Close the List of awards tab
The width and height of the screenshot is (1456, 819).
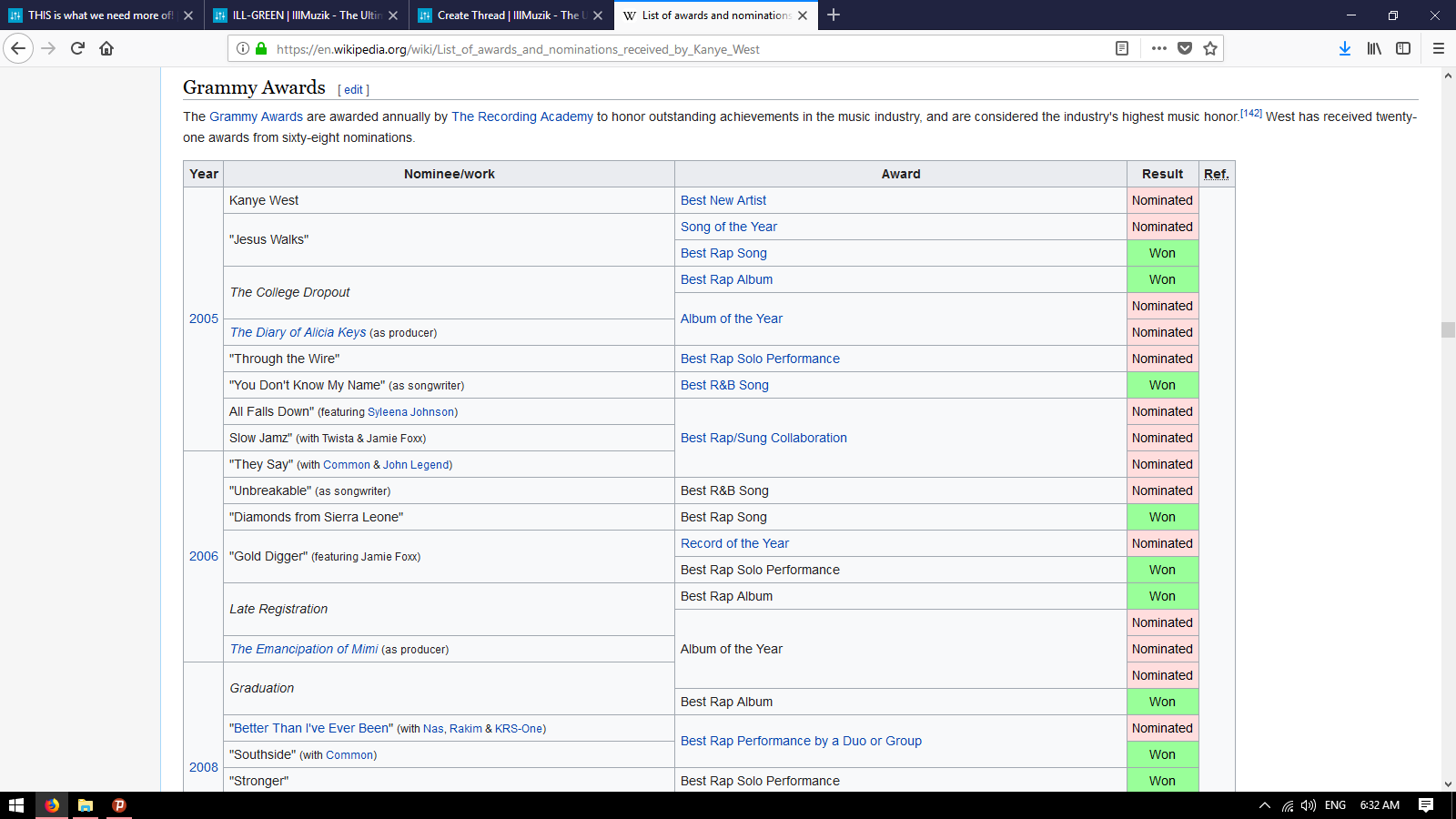(x=803, y=15)
